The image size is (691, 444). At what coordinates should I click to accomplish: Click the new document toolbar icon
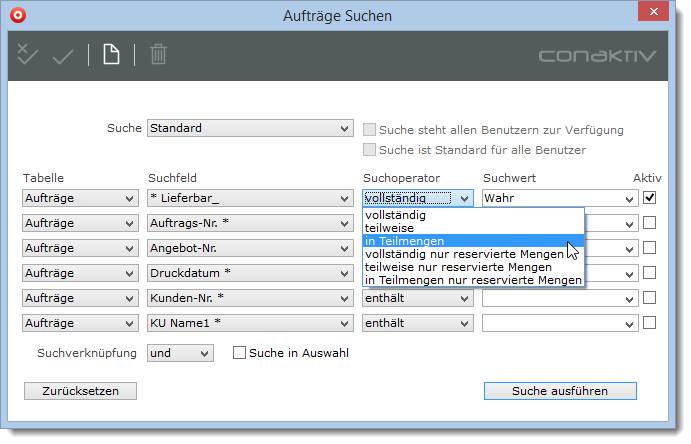pos(111,55)
